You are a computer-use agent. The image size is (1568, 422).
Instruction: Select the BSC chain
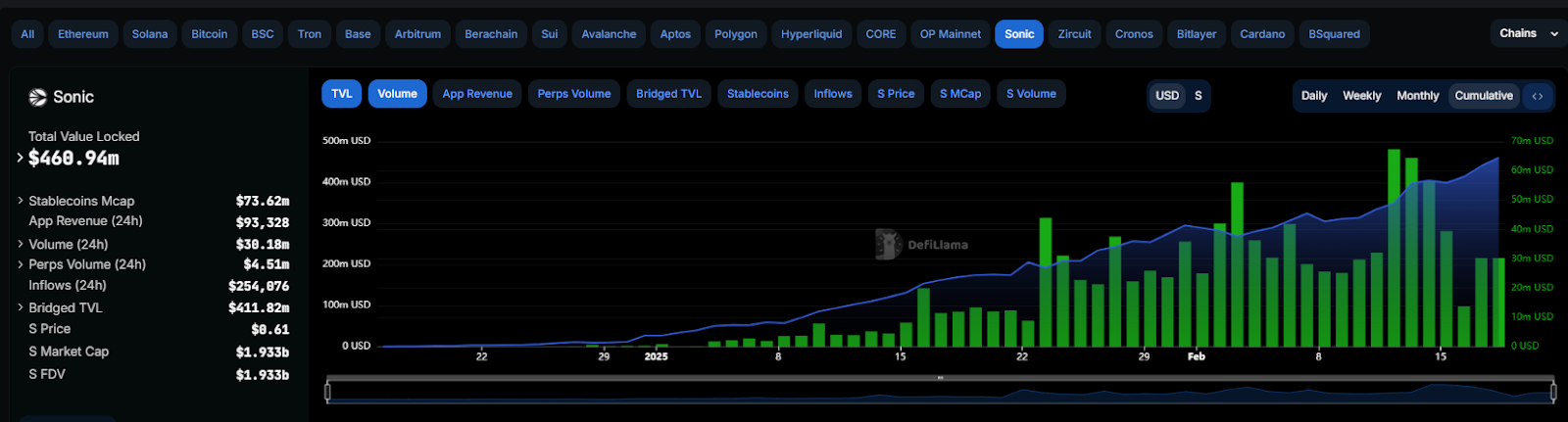[x=263, y=34]
